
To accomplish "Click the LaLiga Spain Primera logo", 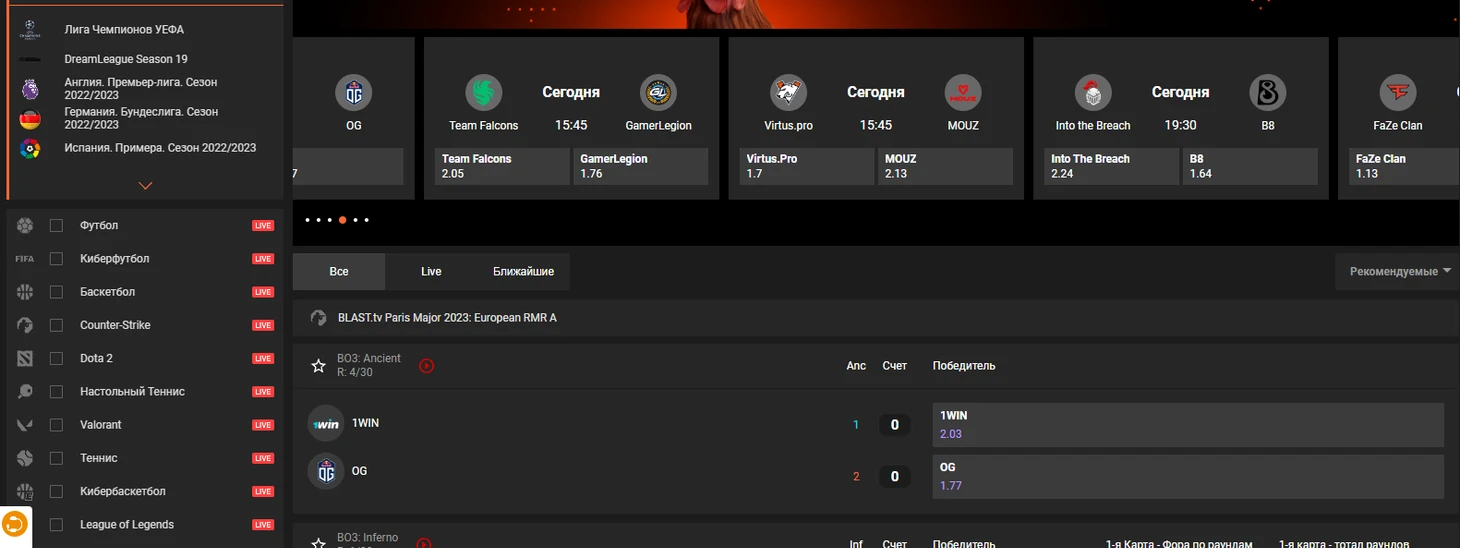I will click(30, 149).
